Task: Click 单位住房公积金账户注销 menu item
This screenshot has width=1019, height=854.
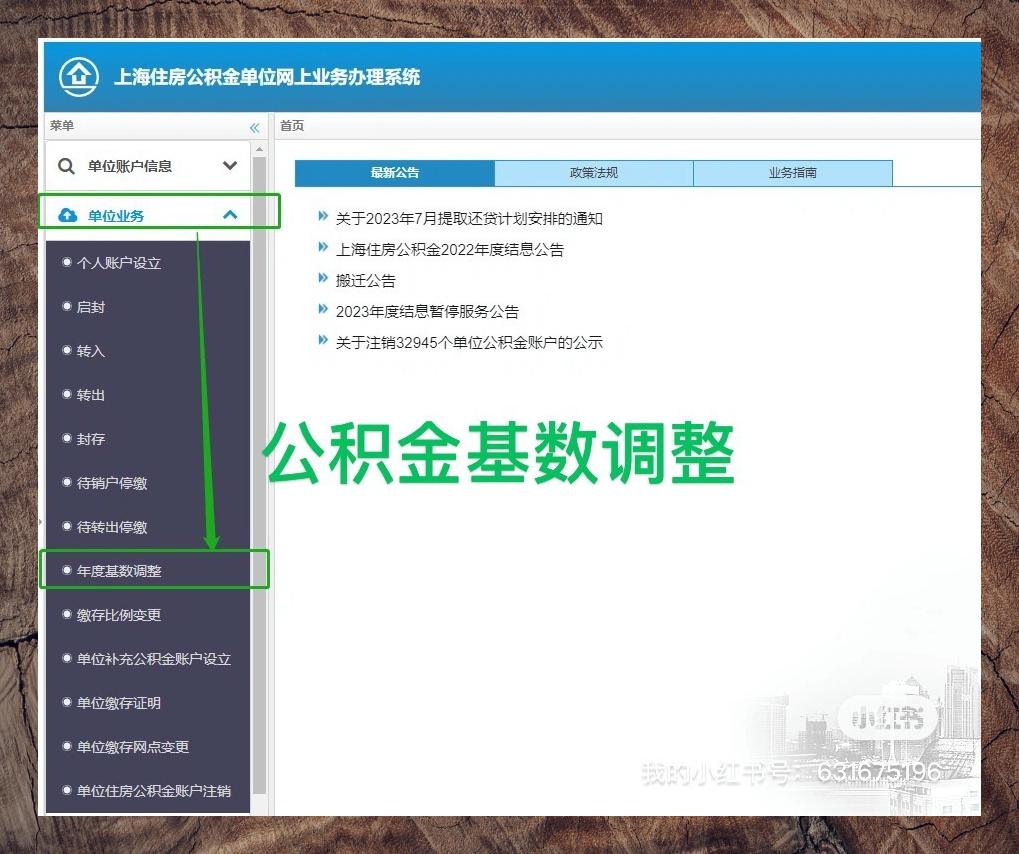Action: (153, 791)
